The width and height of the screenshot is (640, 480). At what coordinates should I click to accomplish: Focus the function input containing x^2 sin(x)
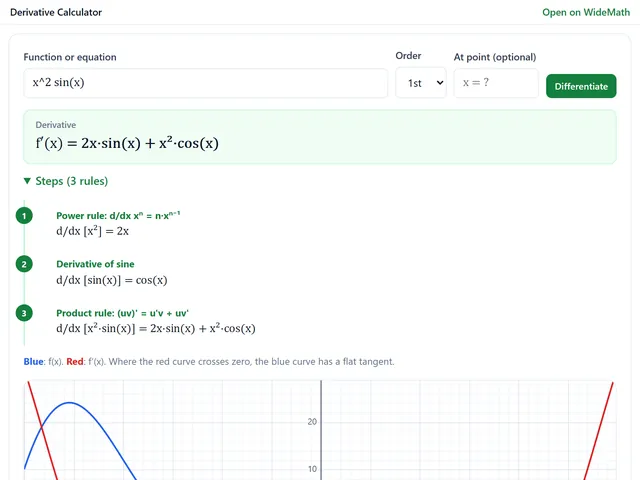(x=205, y=83)
